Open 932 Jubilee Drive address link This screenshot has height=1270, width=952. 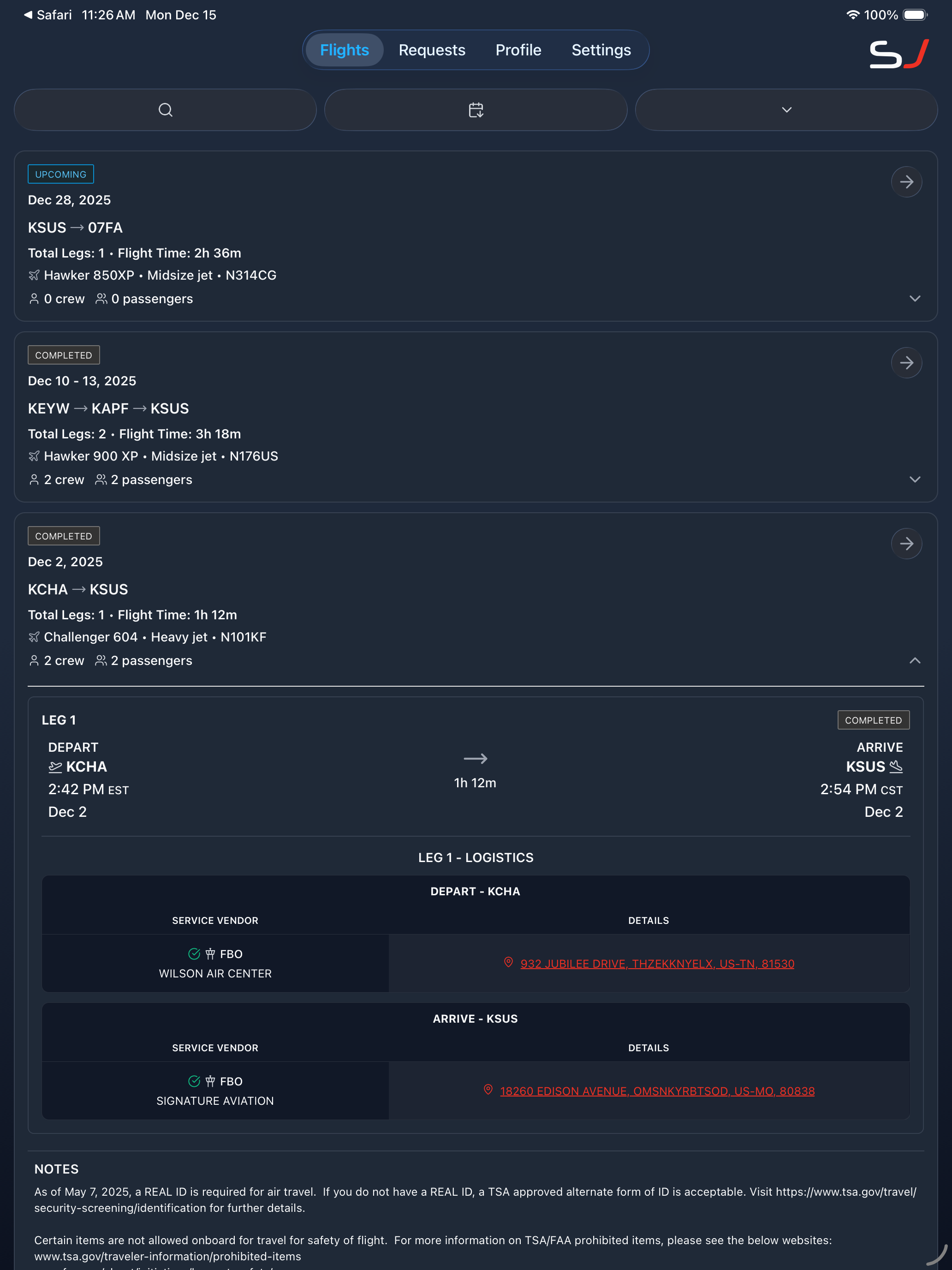[x=657, y=964]
